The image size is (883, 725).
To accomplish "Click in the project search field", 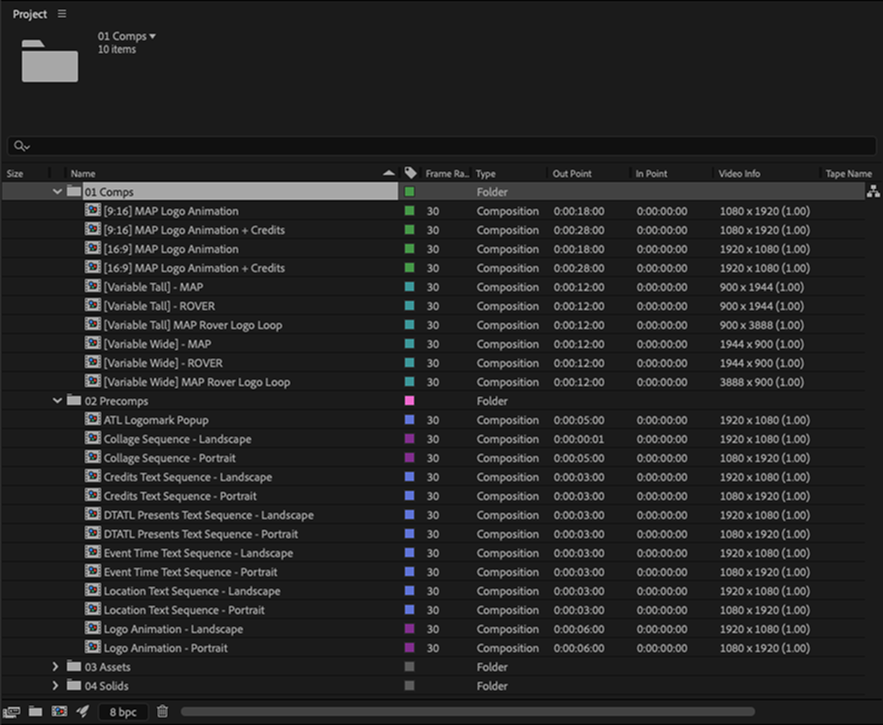I will coord(440,146).
